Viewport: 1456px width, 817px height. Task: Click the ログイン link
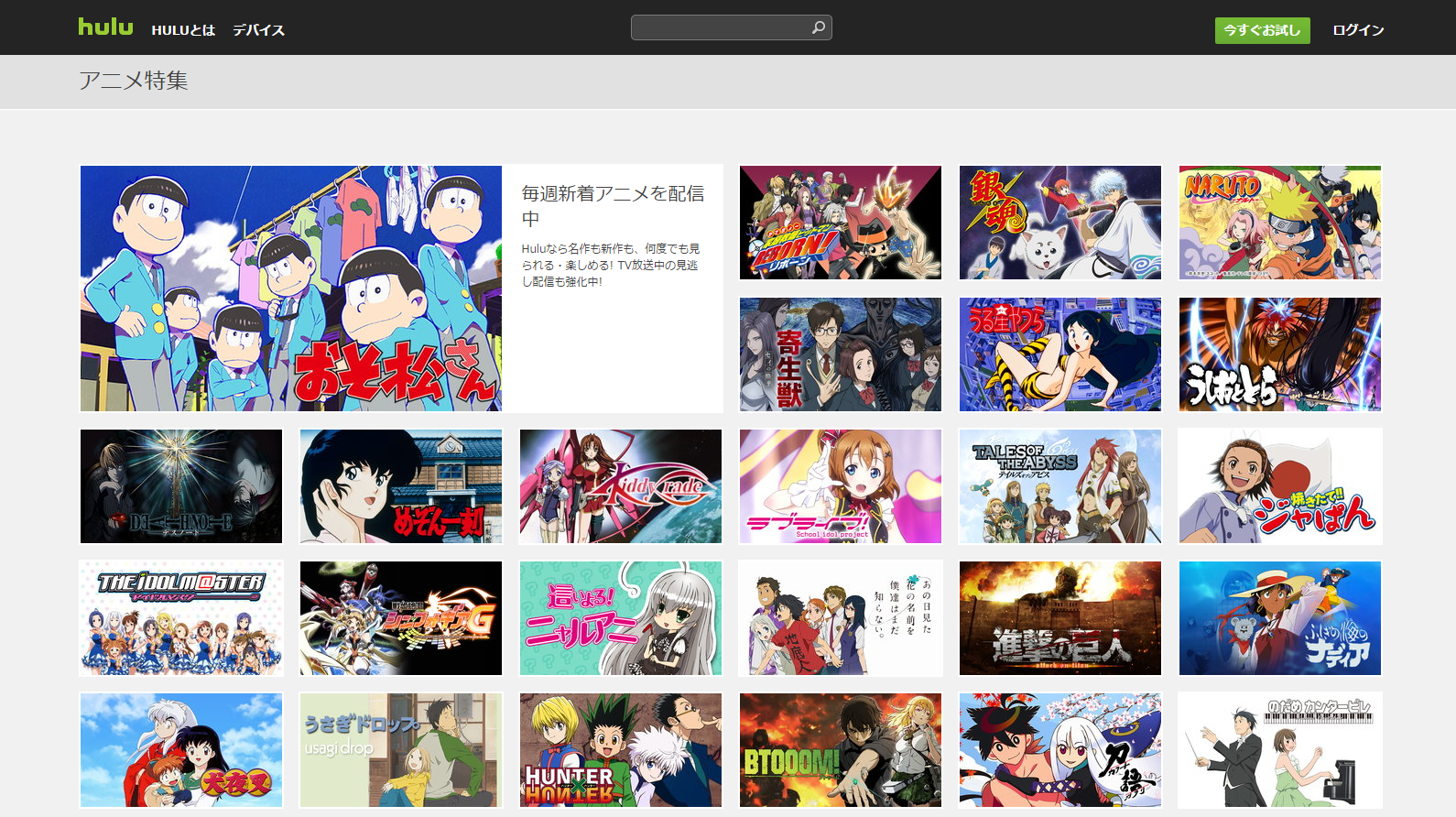1358,30
